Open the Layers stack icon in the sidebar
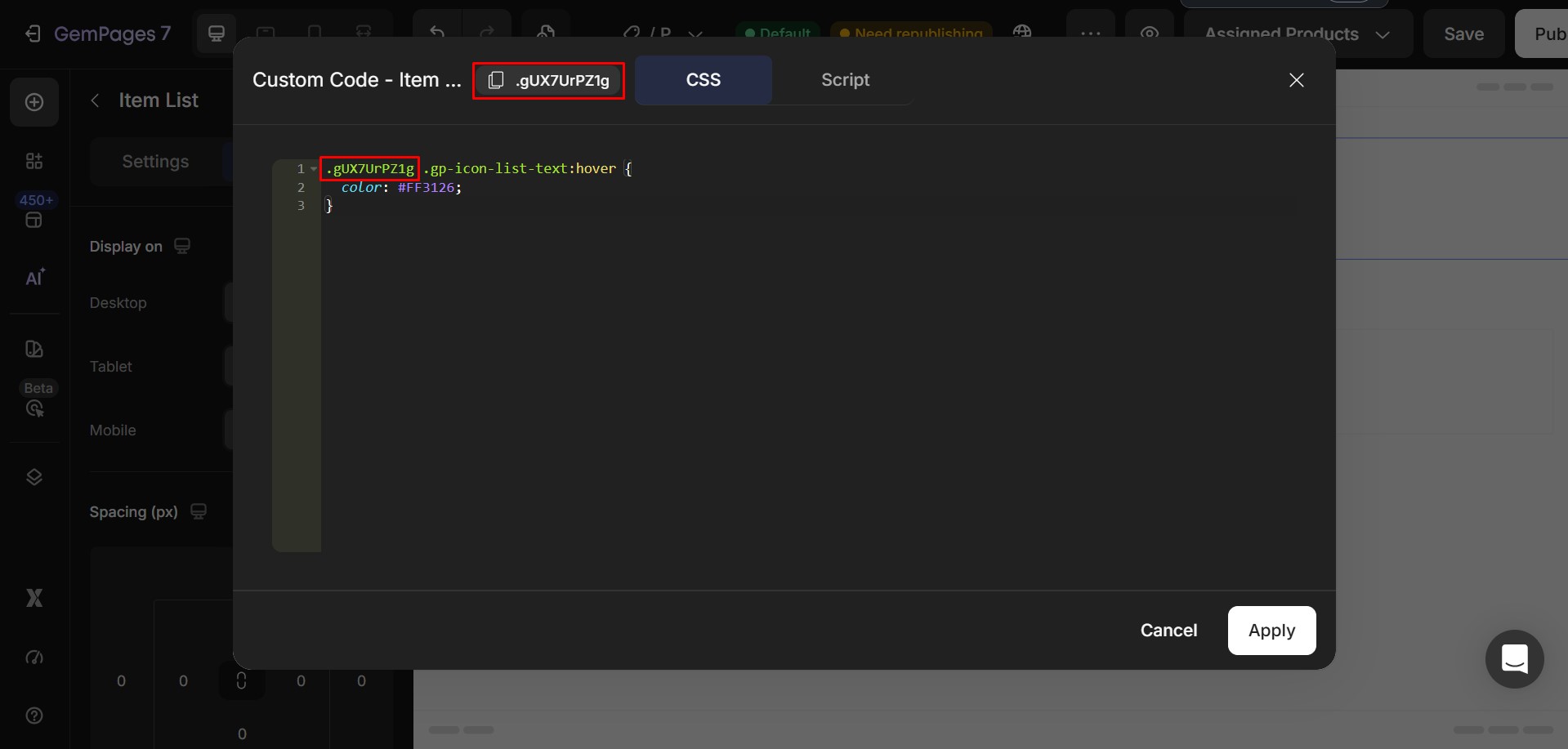Viewport: 1568px width, 749px height. (34, 477)
